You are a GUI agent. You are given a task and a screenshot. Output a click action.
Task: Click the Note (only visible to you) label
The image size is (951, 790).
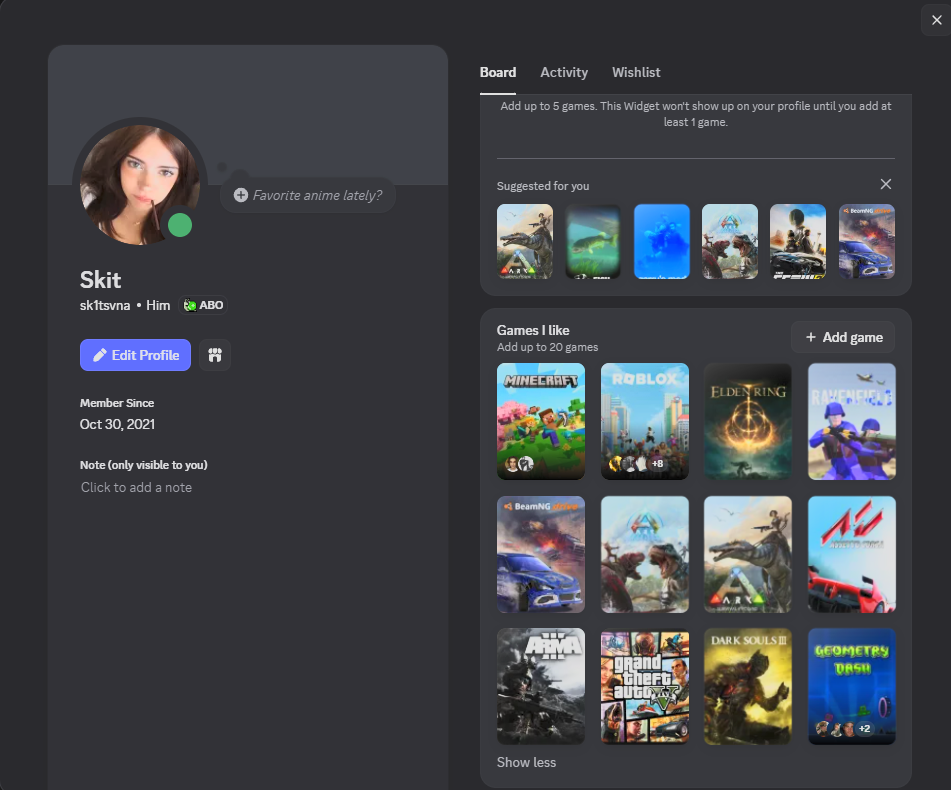tap(144, 465)
